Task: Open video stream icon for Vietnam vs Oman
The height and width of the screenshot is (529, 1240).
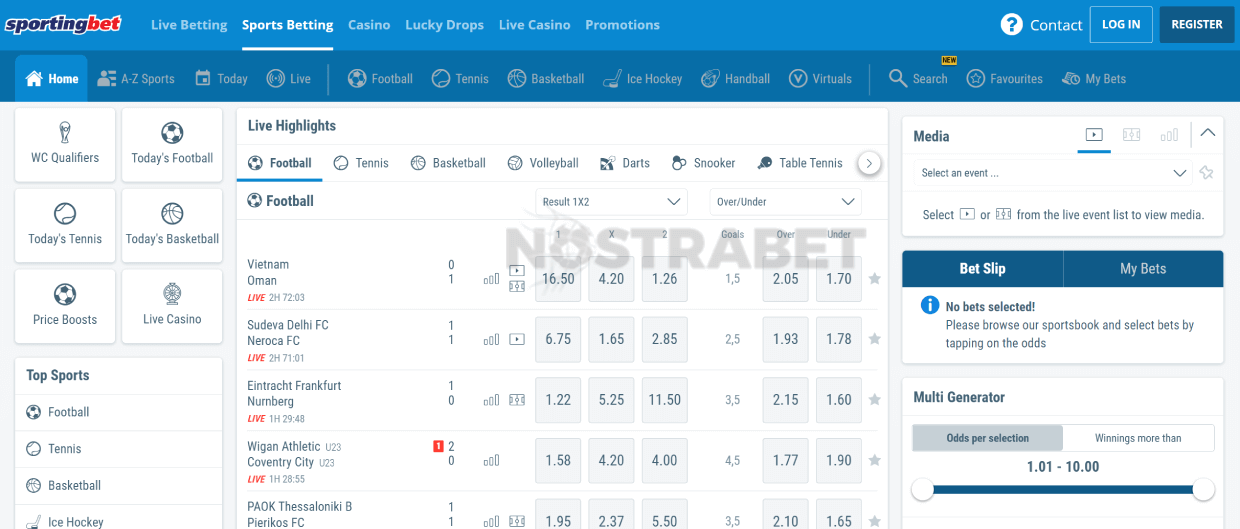Action: [516, 270]
